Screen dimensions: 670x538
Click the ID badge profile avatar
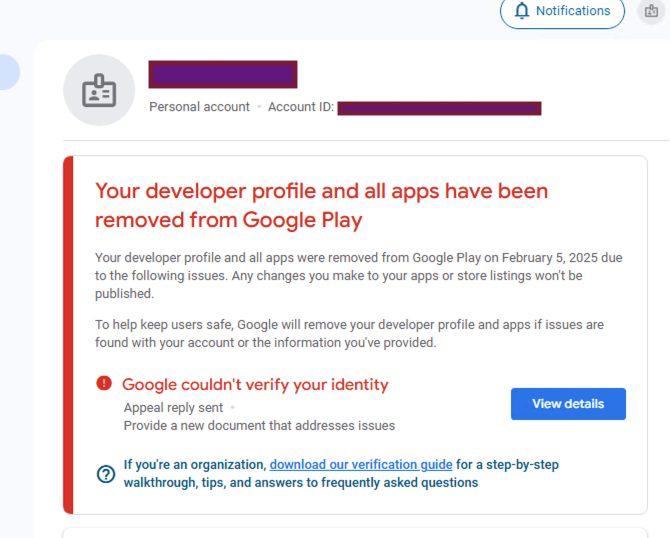coord(99,90)
